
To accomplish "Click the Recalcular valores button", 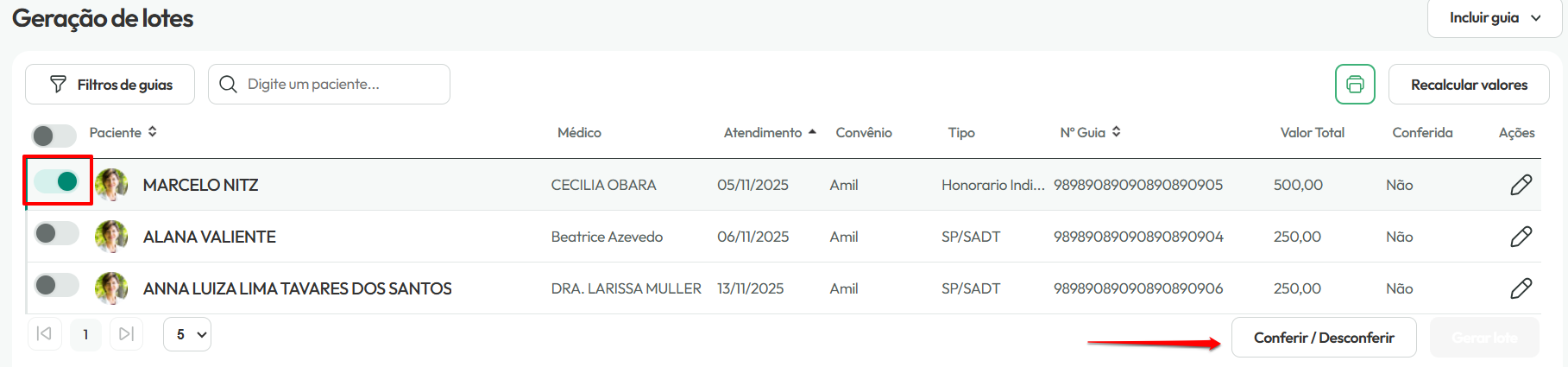I will (1469, 85).
